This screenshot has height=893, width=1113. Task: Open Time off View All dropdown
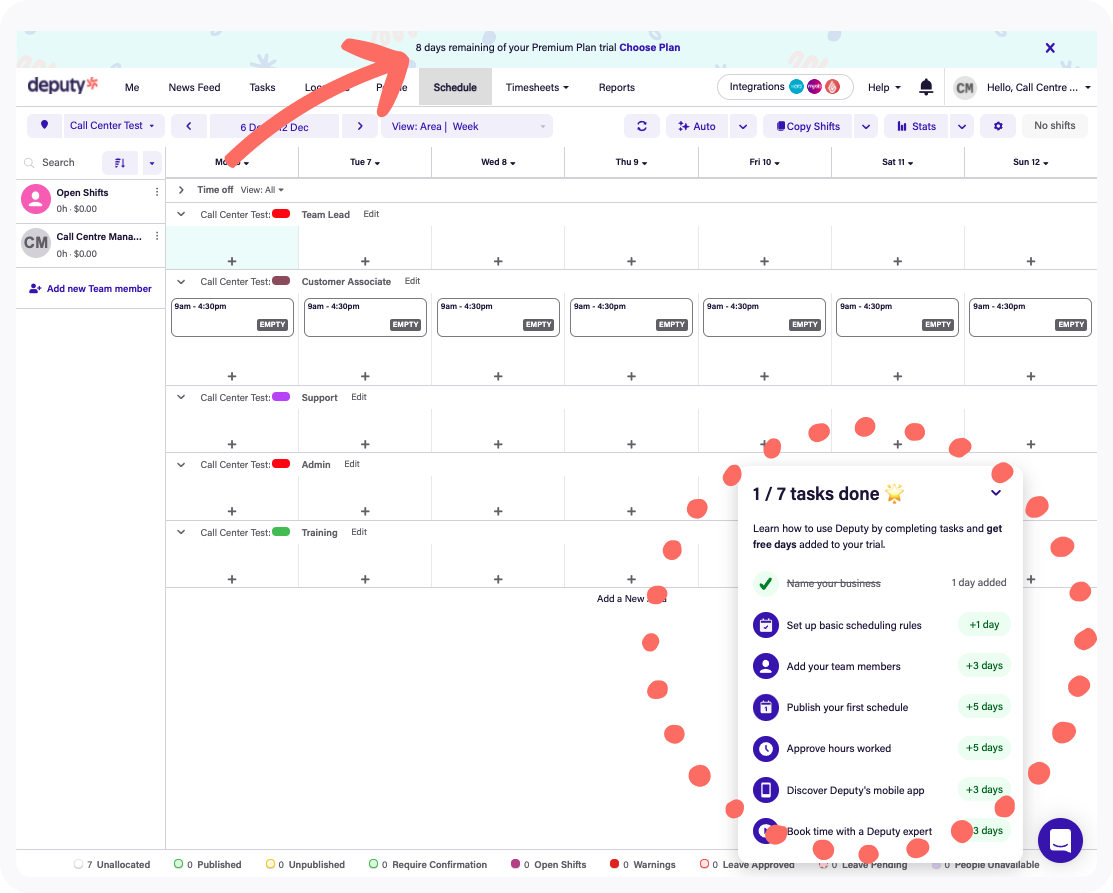pos(262,190)
